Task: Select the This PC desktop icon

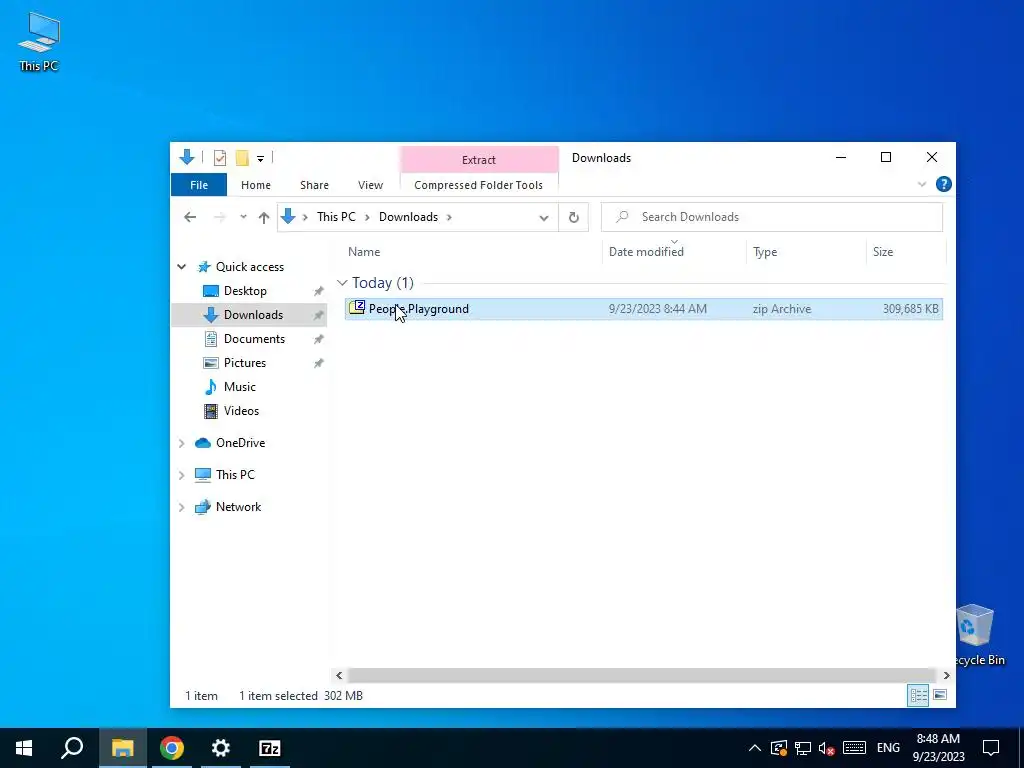Action: (x=39, y=41)
